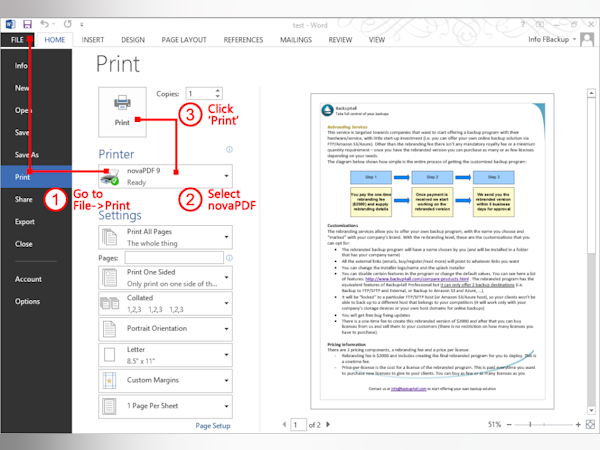This screenshot has width=600, height=450.
Task: Open the Customize Quick Access Toolbar arrow
Action: [x=82, y=25]
